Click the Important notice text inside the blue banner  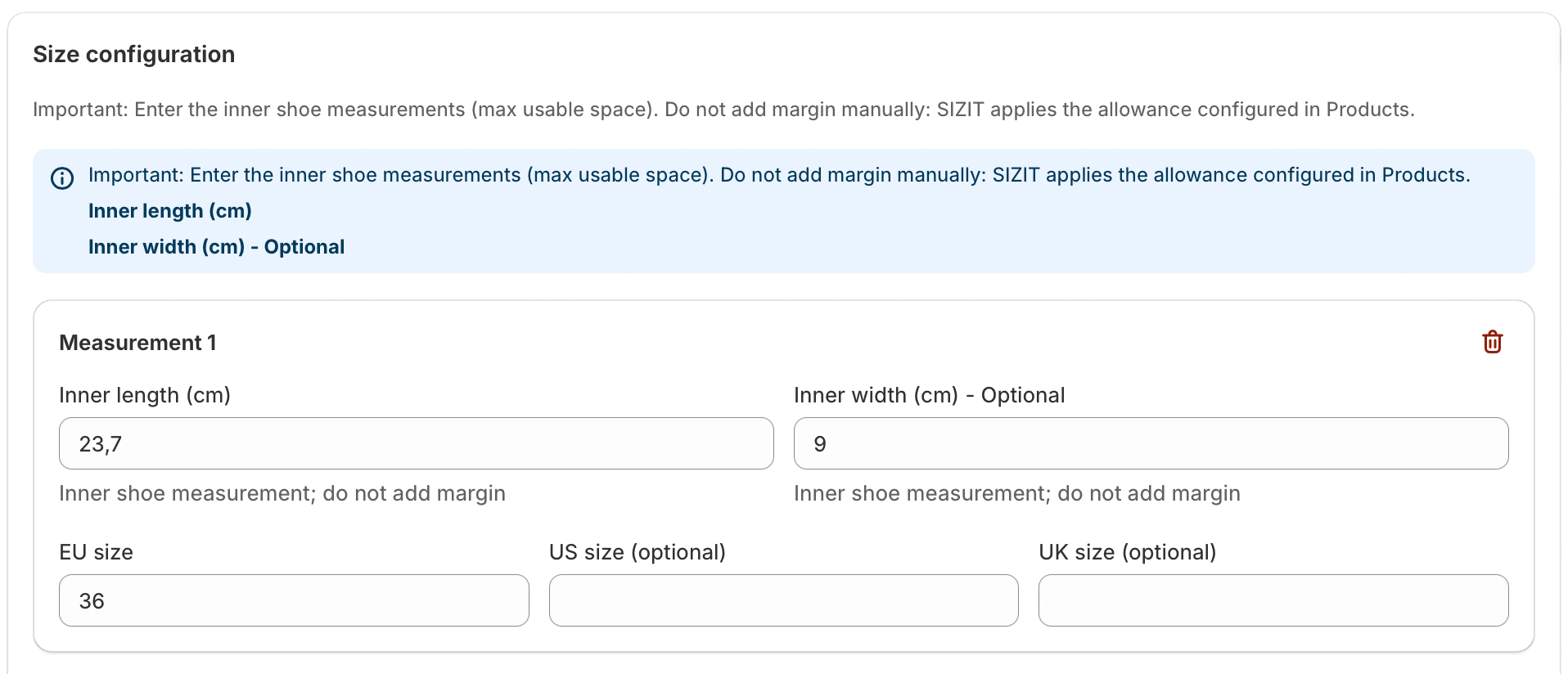(778, 175)
